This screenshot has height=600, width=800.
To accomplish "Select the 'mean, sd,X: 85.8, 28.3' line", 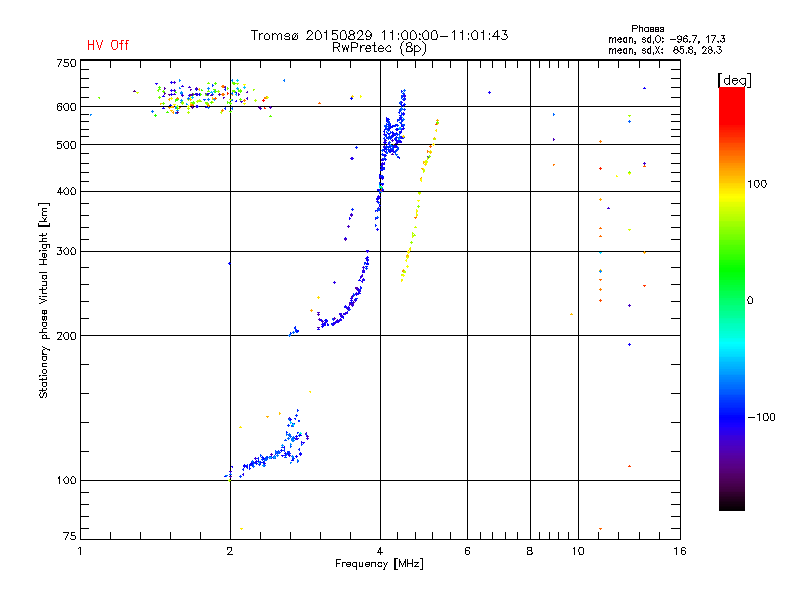I will [x=665, y=50].
